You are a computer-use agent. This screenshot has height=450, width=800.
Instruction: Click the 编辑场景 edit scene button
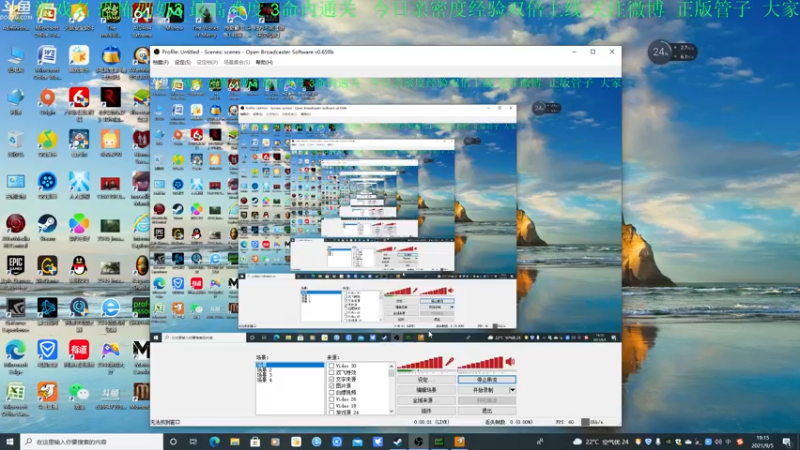(426, 390)
